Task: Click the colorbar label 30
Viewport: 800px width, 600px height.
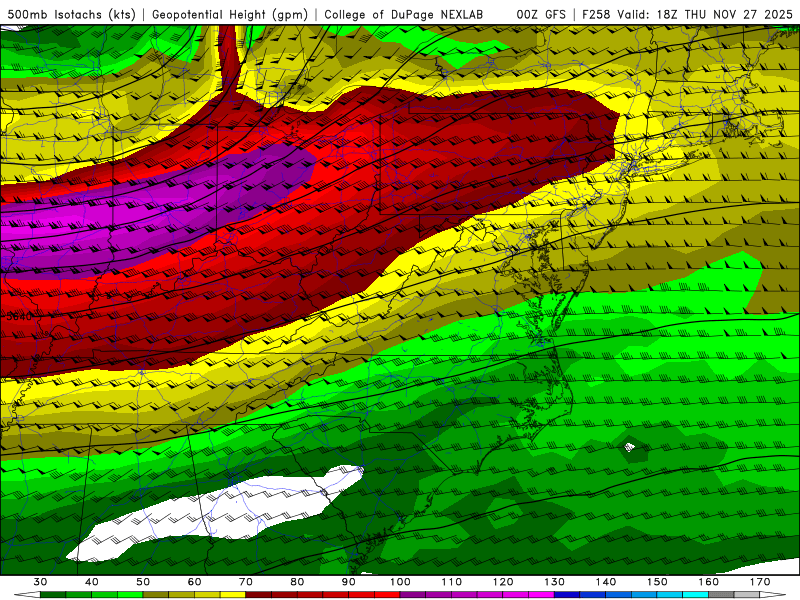Action: [40, 582]
